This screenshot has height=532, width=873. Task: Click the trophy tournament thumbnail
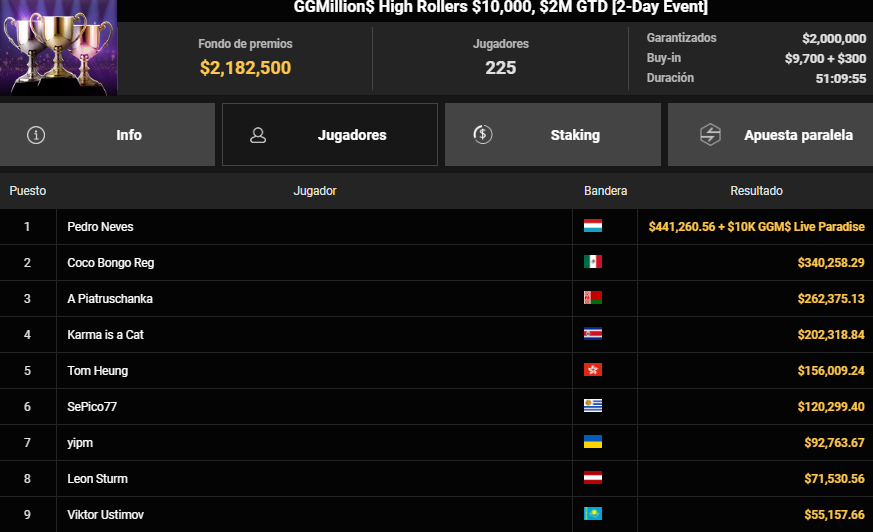pyautogui.click(x=58, y=48)
